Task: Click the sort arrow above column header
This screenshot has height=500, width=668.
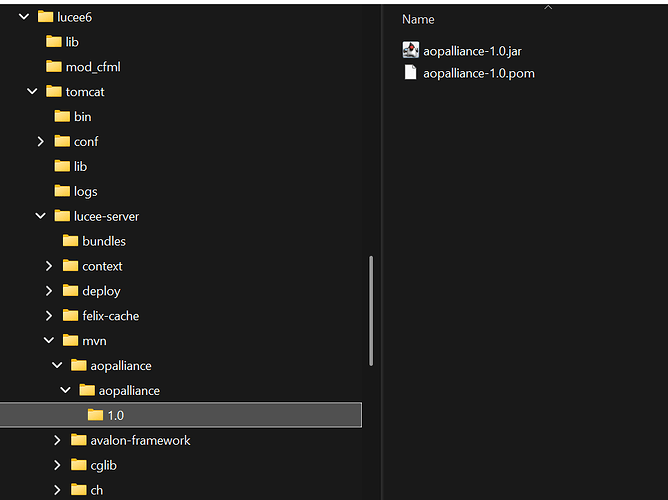Action: (x=548, y=7)
